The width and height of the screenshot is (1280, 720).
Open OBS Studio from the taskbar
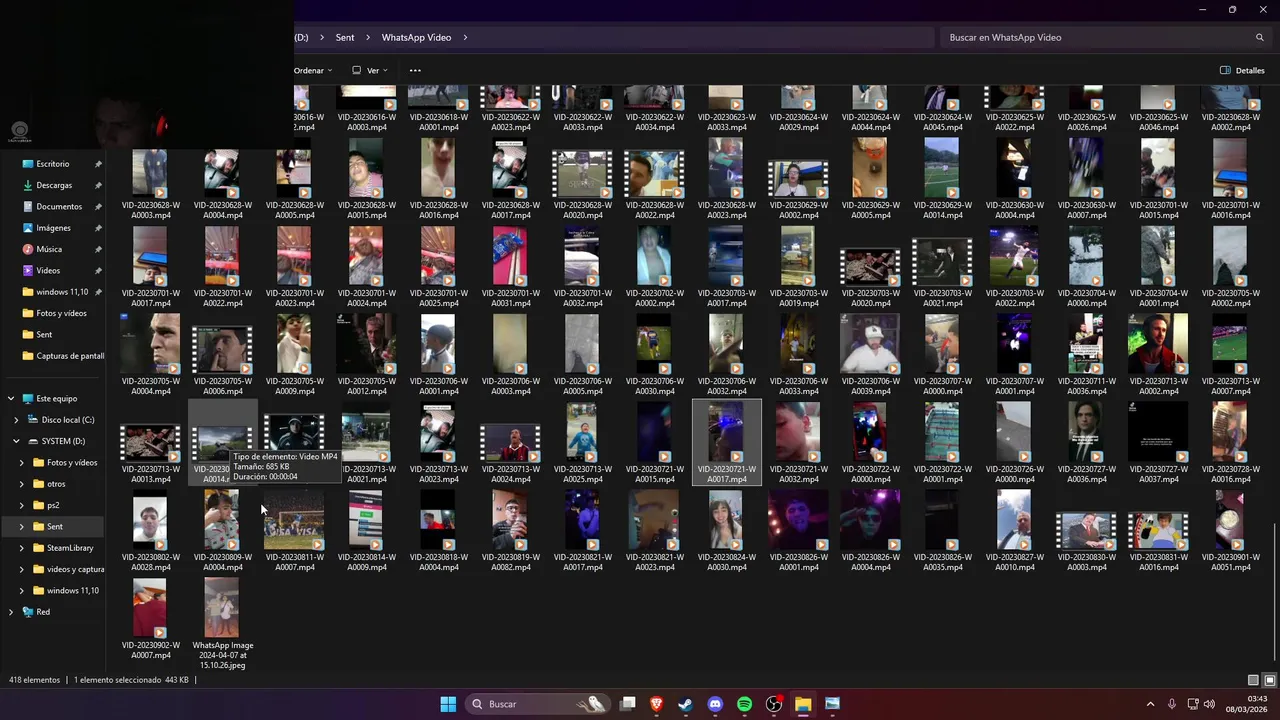pyautogui.click(x=773, y=704)
